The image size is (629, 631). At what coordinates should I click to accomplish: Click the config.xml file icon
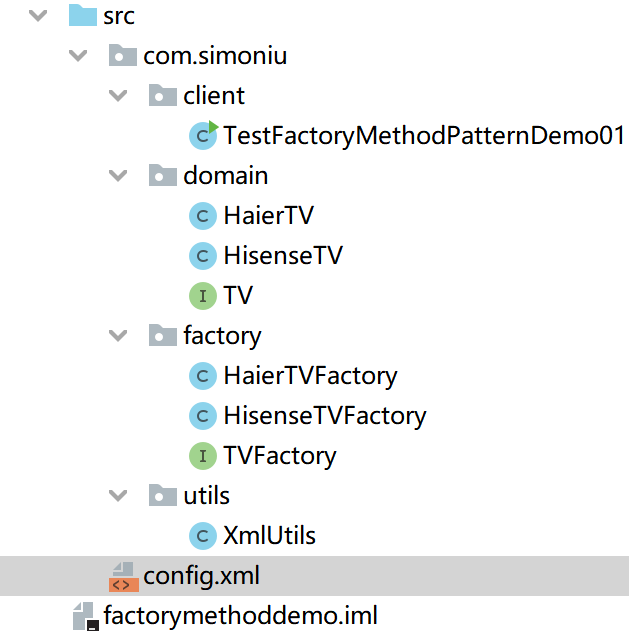coord(122,576)
